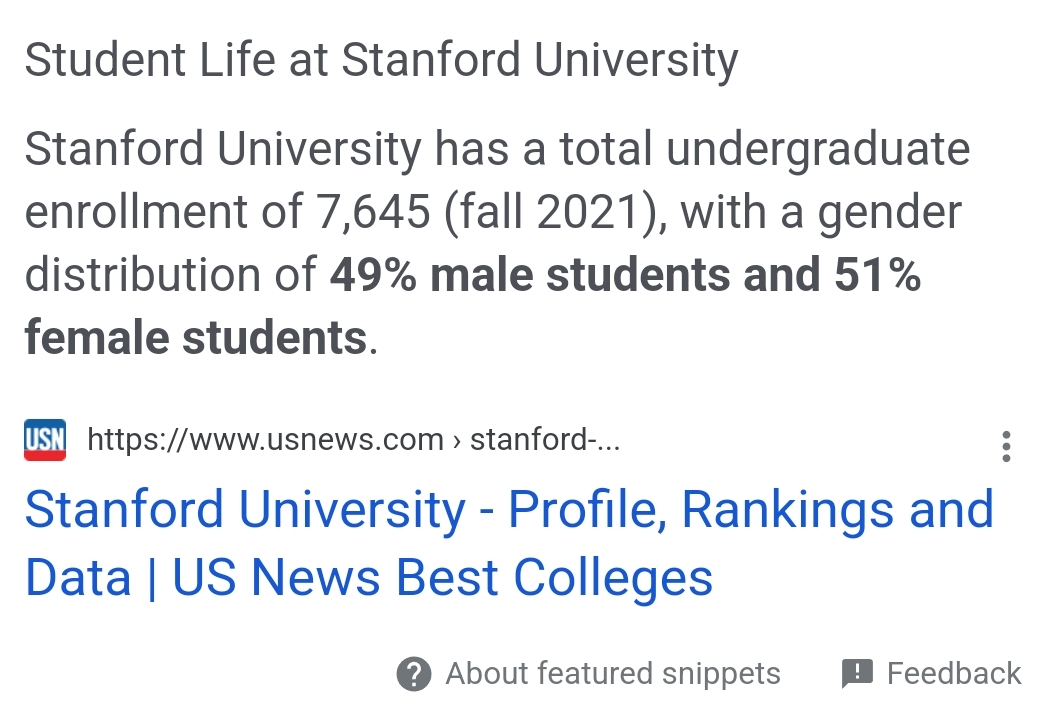Click the feedback speech bubble icon

coord(857,674)
